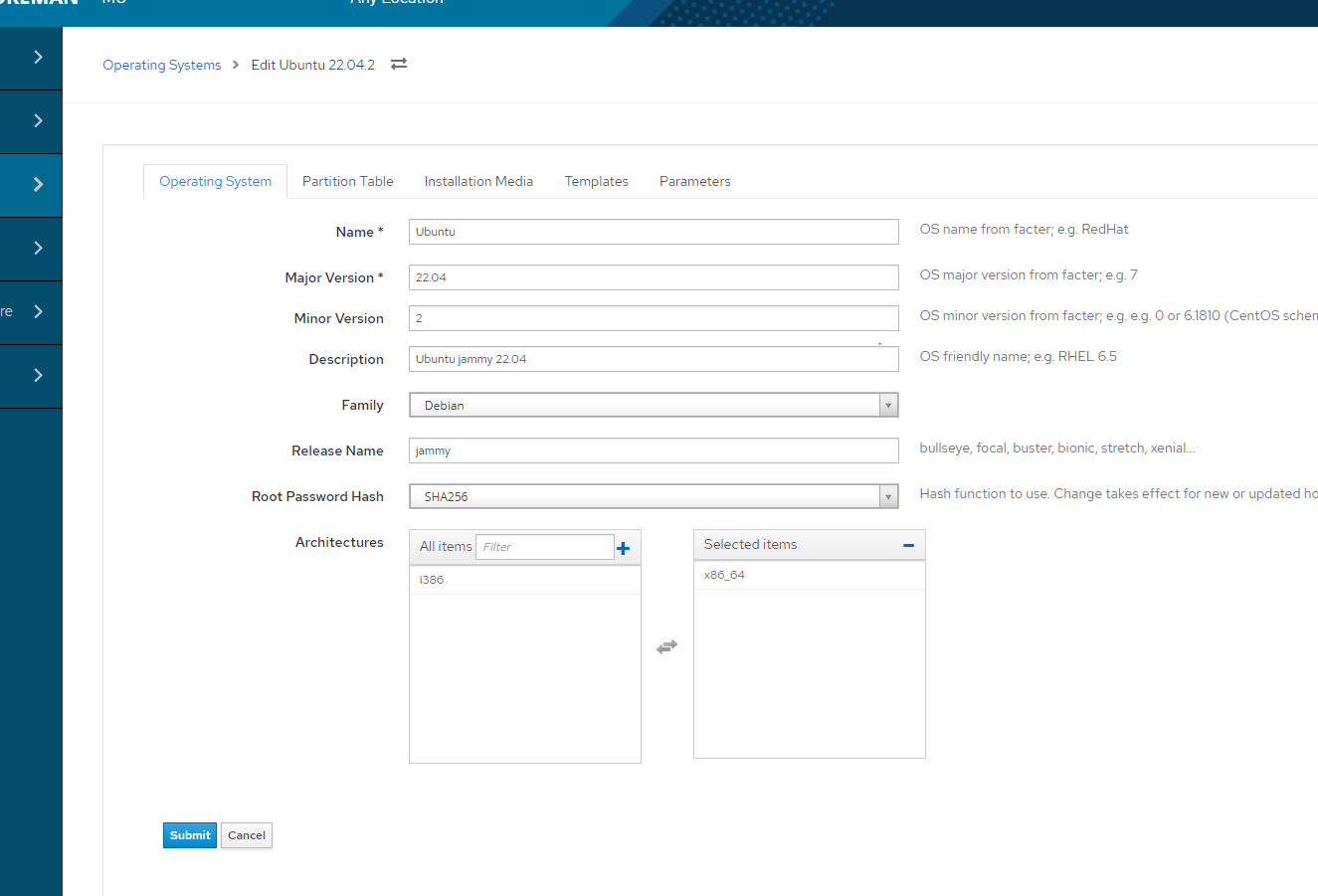Viewport: 1318px width, 896px height.
Task: Click the Submit button
Action: click(x=190, y=835)
